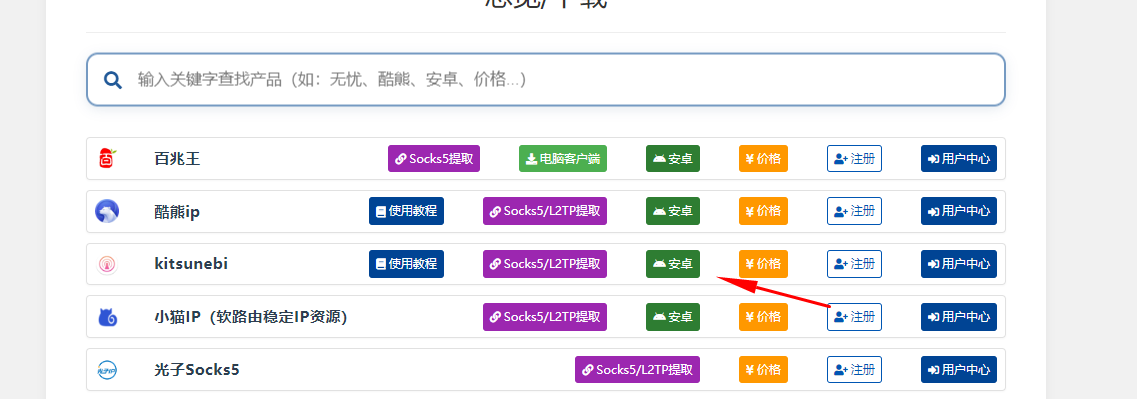1137x399 pixels.
Task: Select the 光子Socks5 product name
Action: tap(197, 370)
